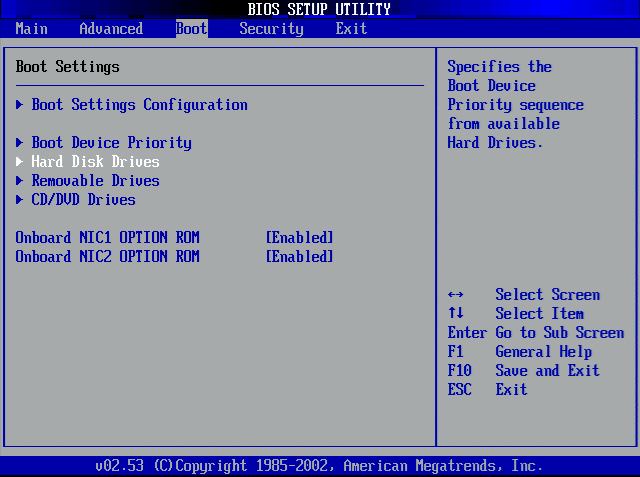Open Boot Settings Configuration submenu
Screen dimensions: 640x477
click(x=140, y=105)
